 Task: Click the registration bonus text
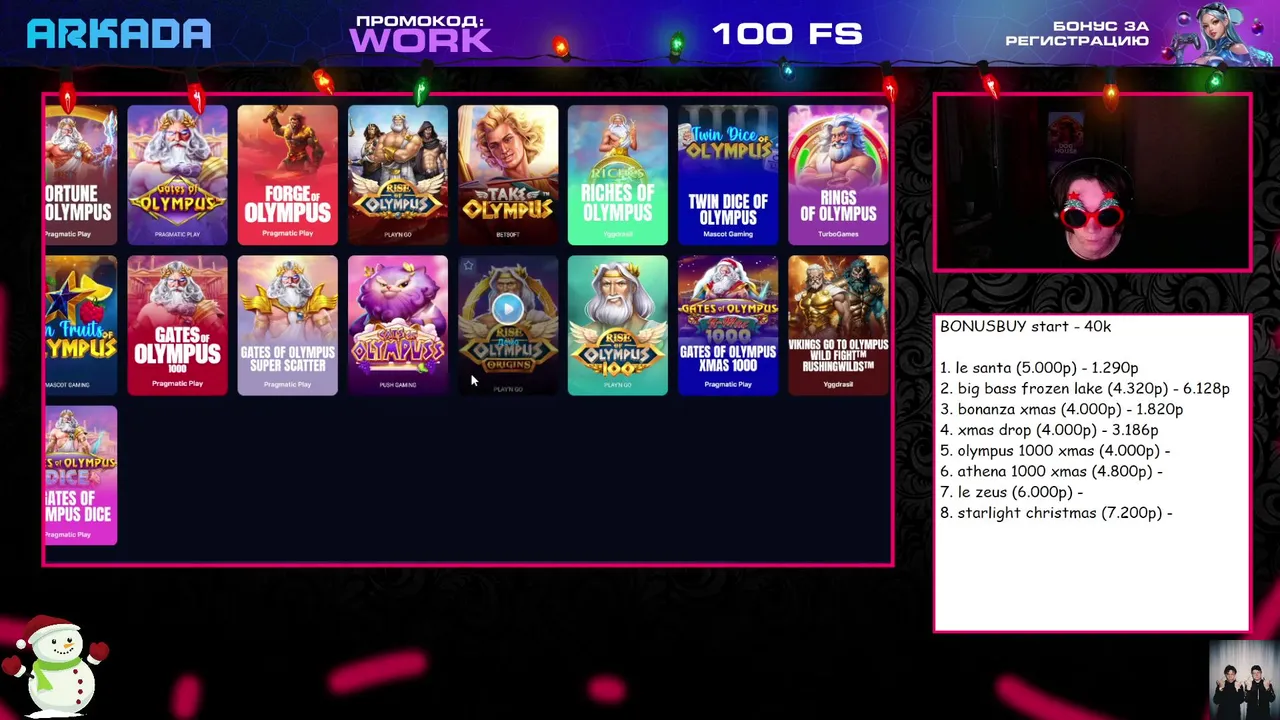(1077, 34)
